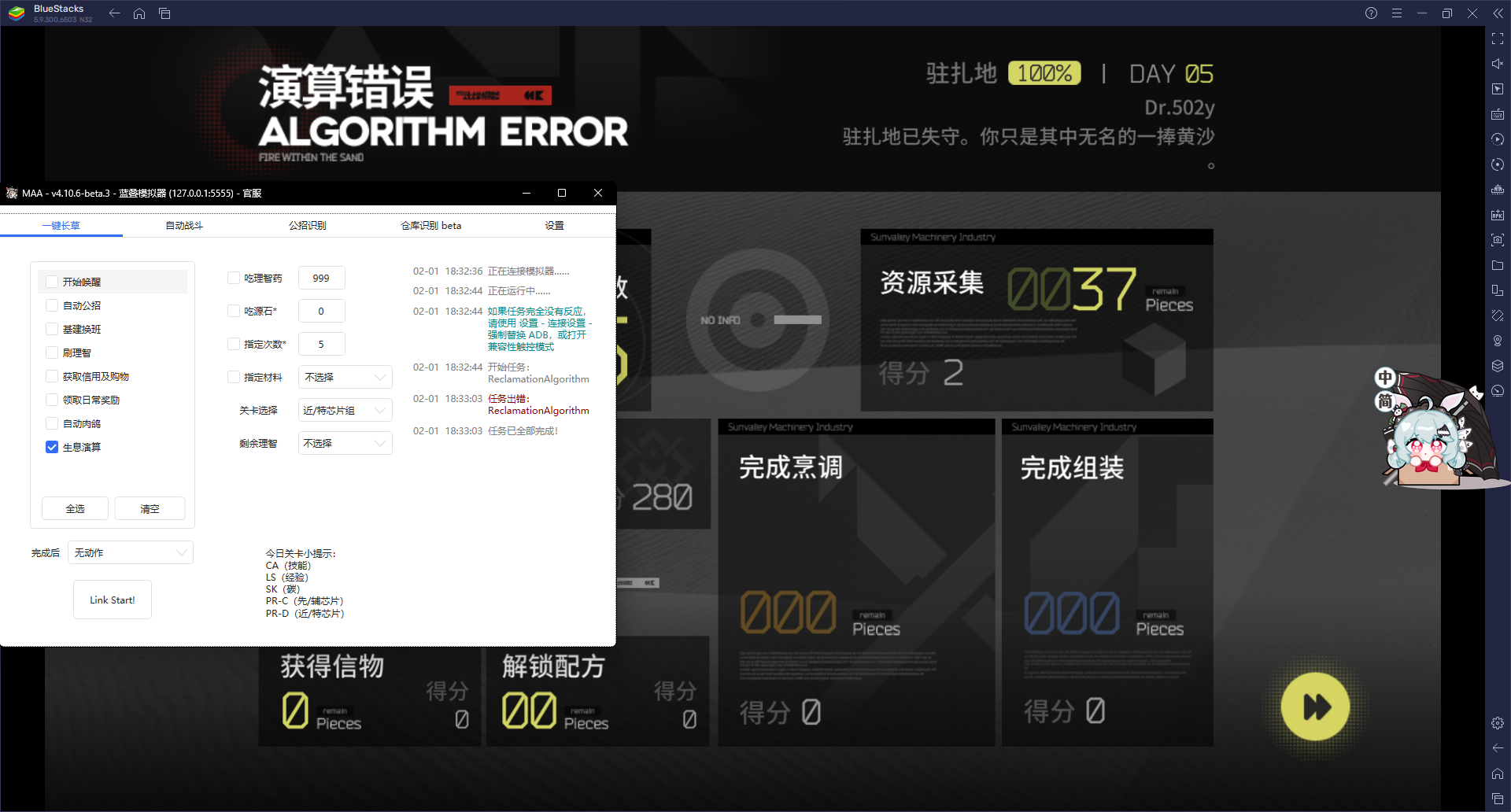The height and width of the screenshot is (812, 1511).
Task: Click the 完成组装 card in game
Action: [1107, 582]
